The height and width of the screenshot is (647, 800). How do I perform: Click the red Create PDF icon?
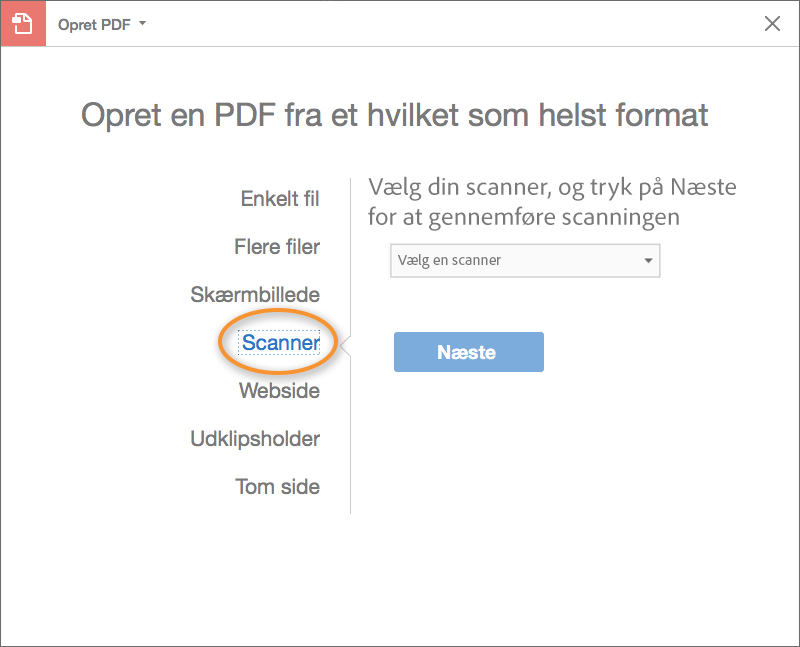coord(23,23)
